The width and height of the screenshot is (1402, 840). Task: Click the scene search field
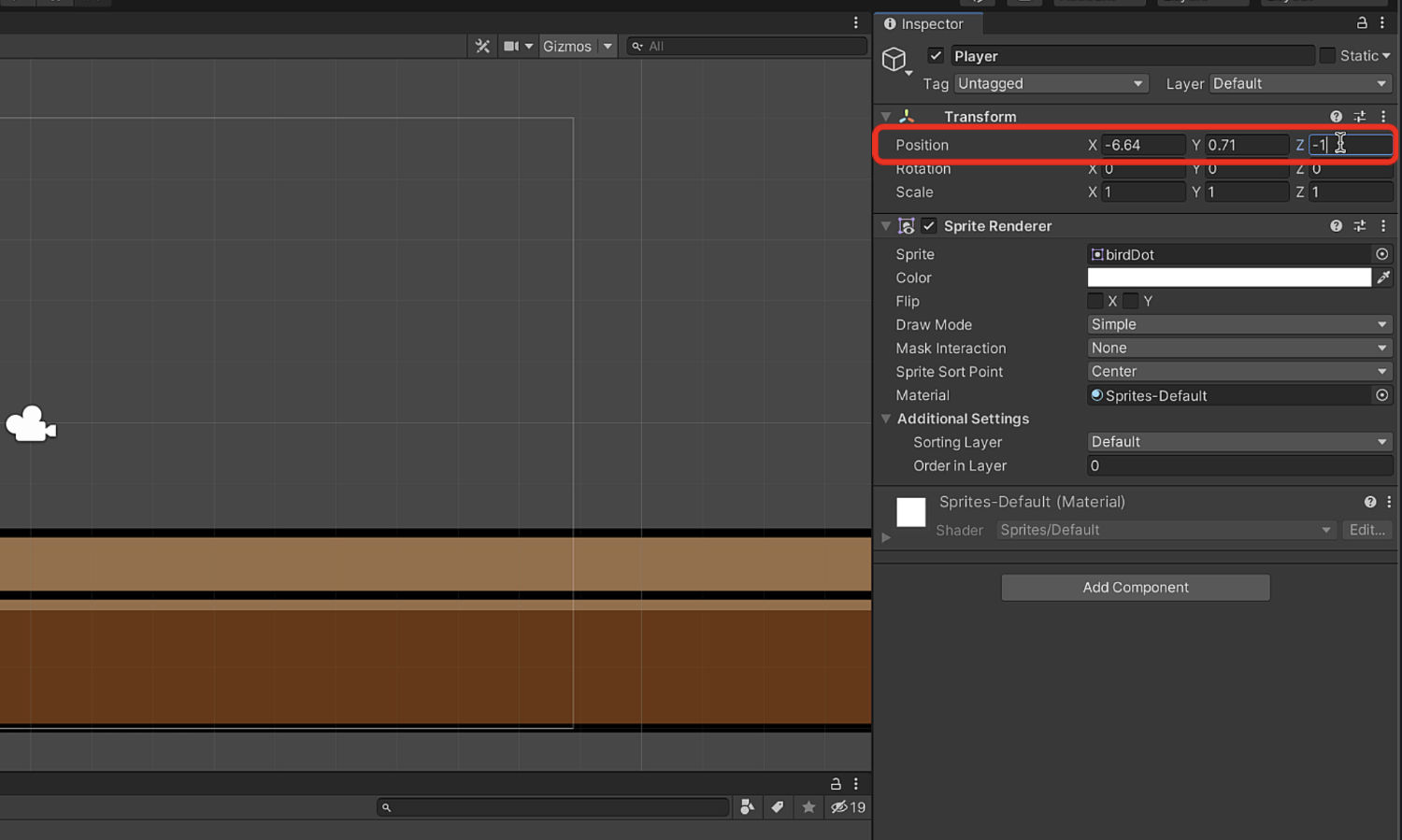tap(747, 46)
